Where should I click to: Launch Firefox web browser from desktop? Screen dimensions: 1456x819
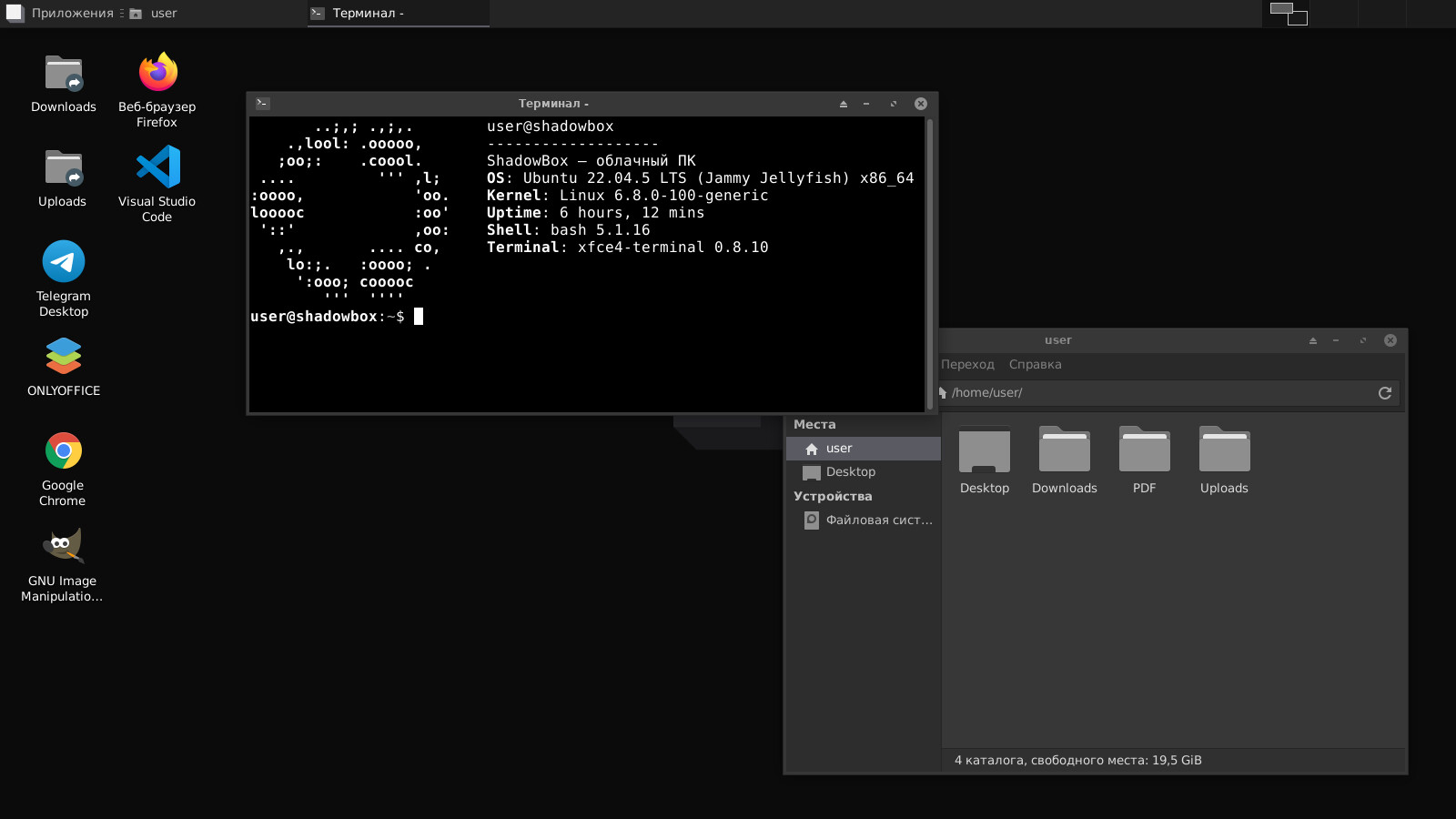[157, 89]
